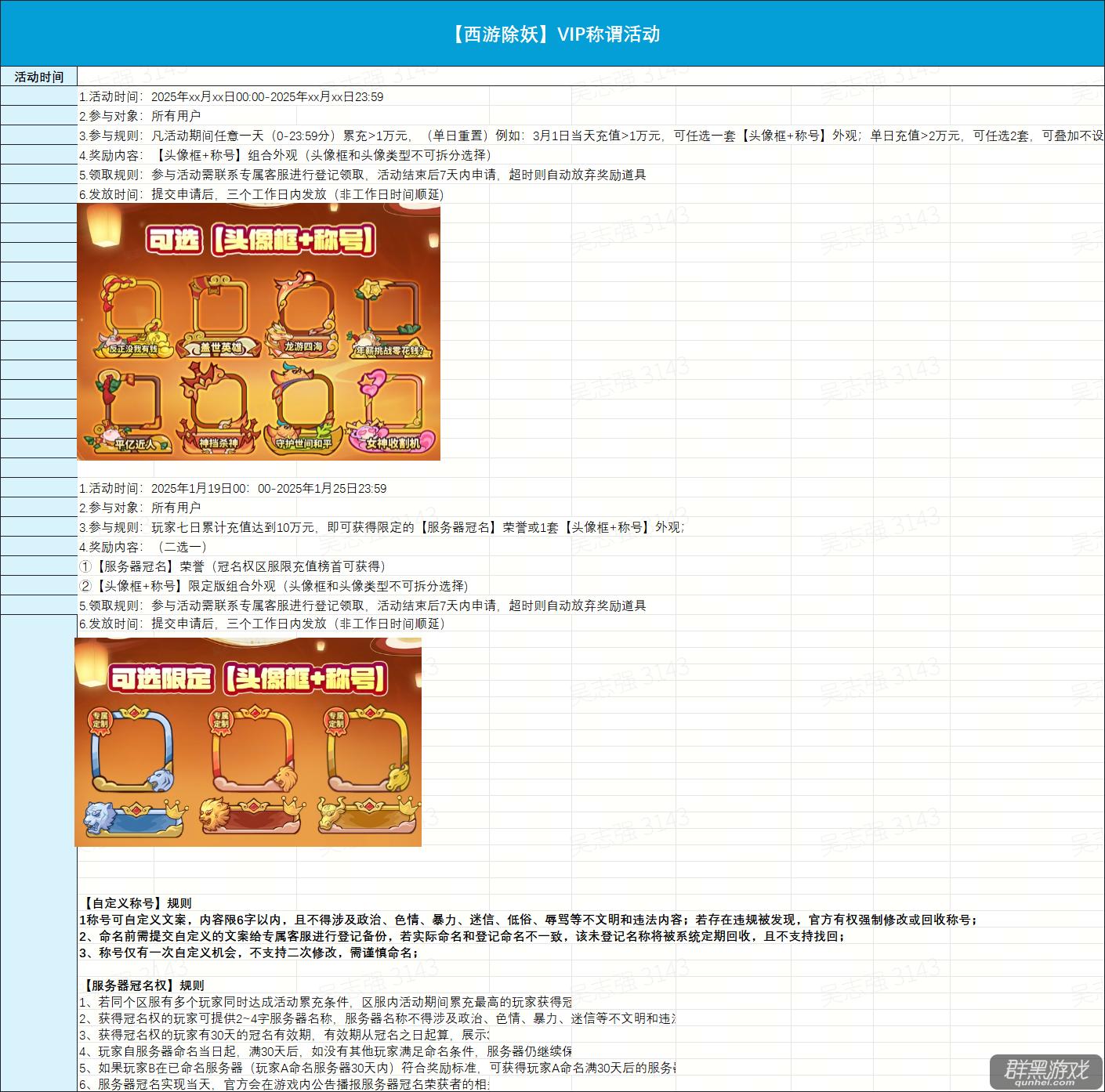Click the golden ox title plate

[368, 817]
